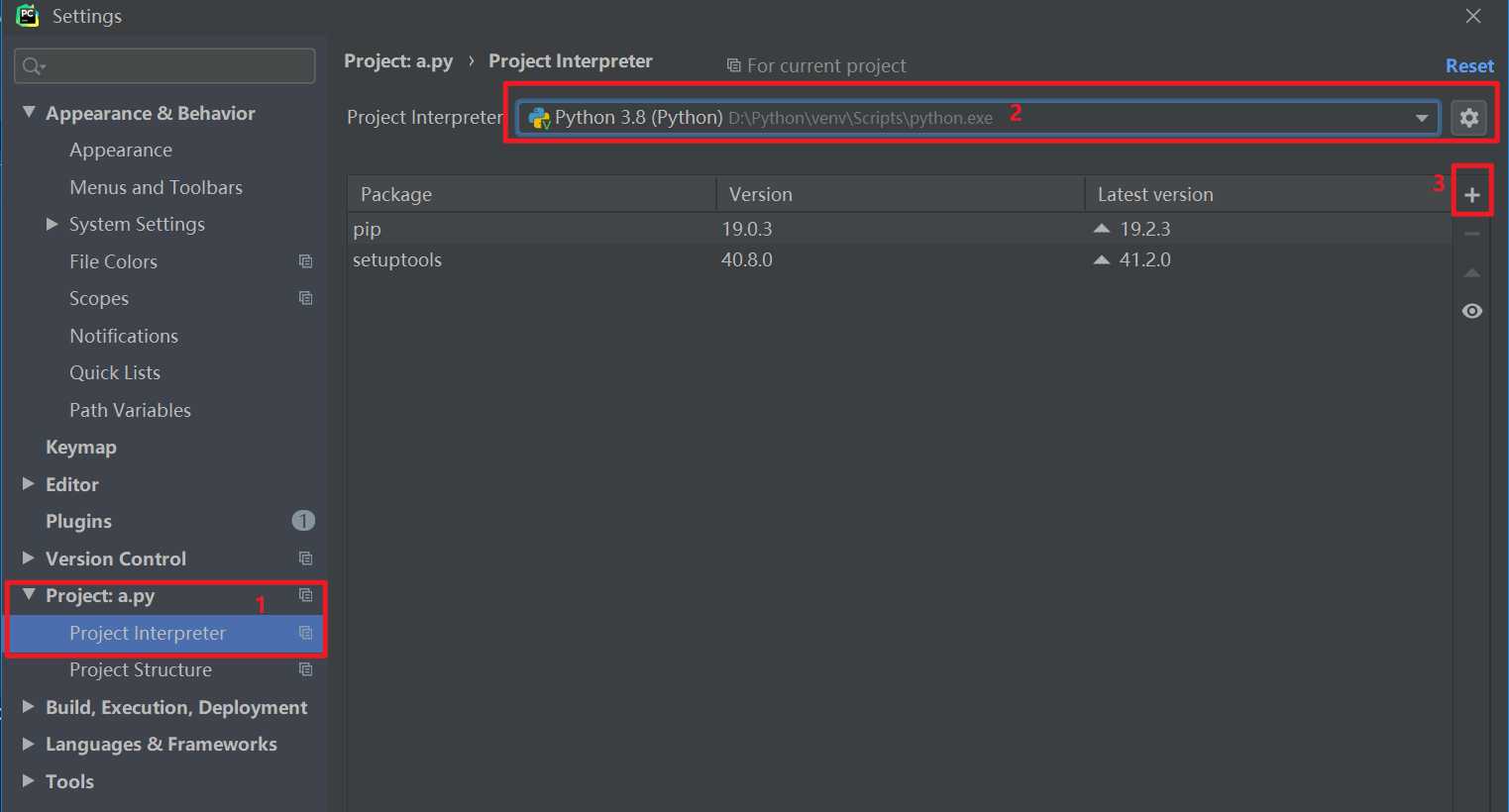The width and height of the screenshot is (1509, 812).
Task: Select Project Interpreter in the tree
Action: coord(148,633)
